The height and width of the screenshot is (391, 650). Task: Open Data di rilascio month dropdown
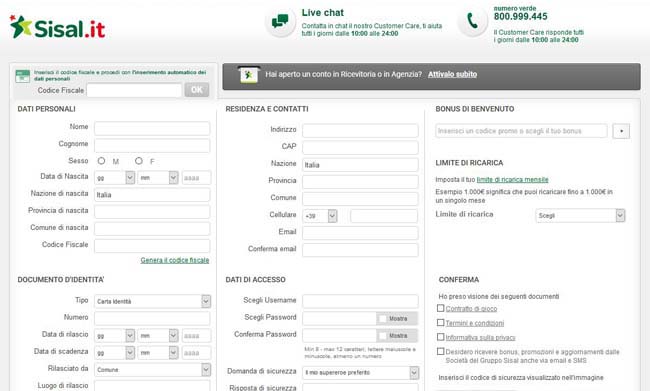tap(158, 335)
